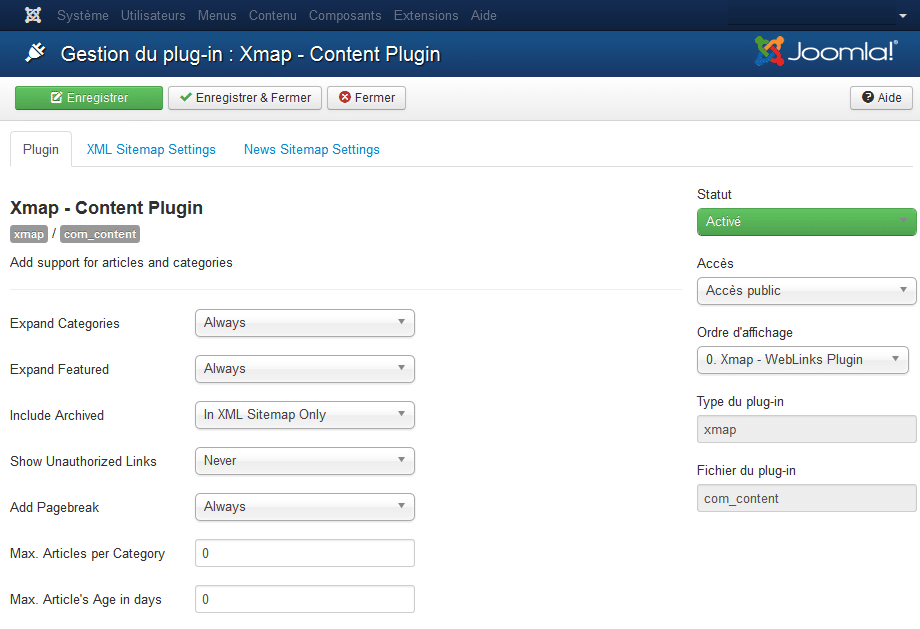Click the Max. Article's Age in days field
This screenshot has width=920, height=629.
click(x=304, y=599)
